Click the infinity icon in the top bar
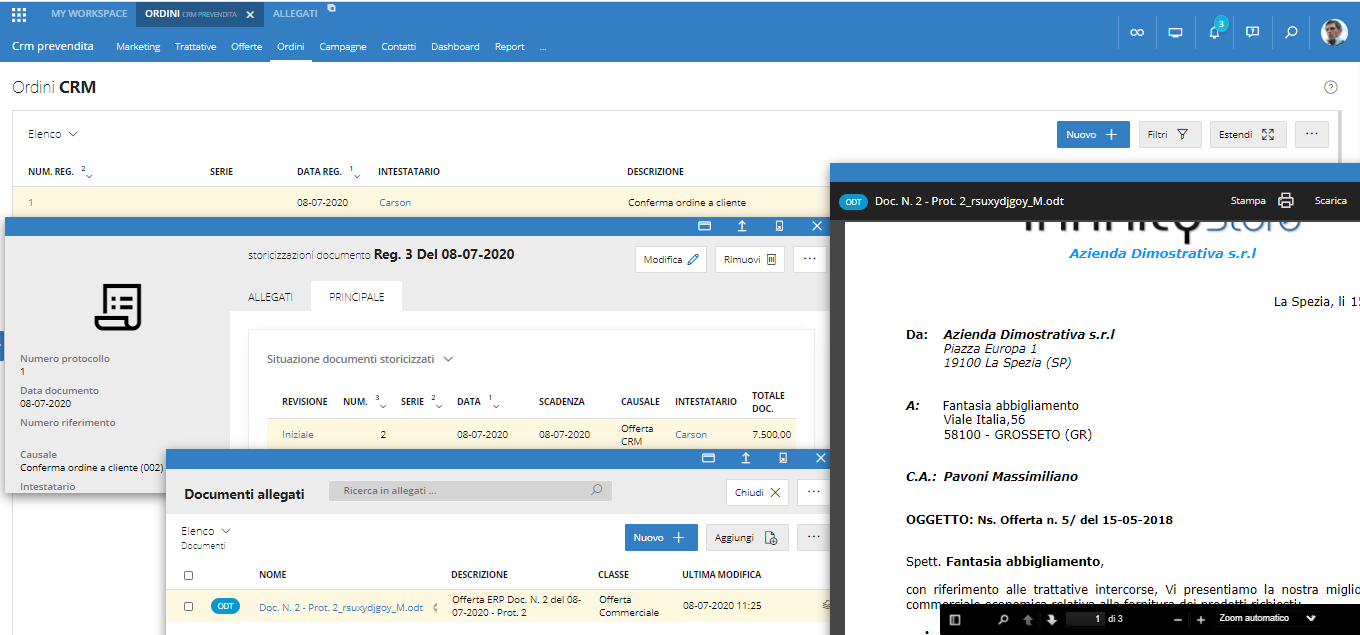This screenshot has width=1360, height=635. coord(1137,32)
